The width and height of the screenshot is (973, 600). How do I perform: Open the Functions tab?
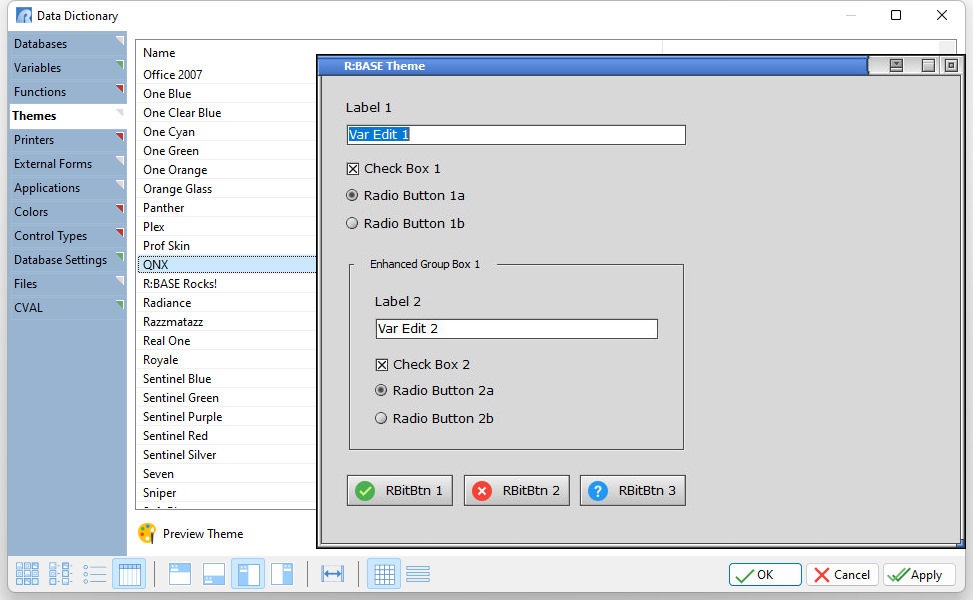coord(68,92)
